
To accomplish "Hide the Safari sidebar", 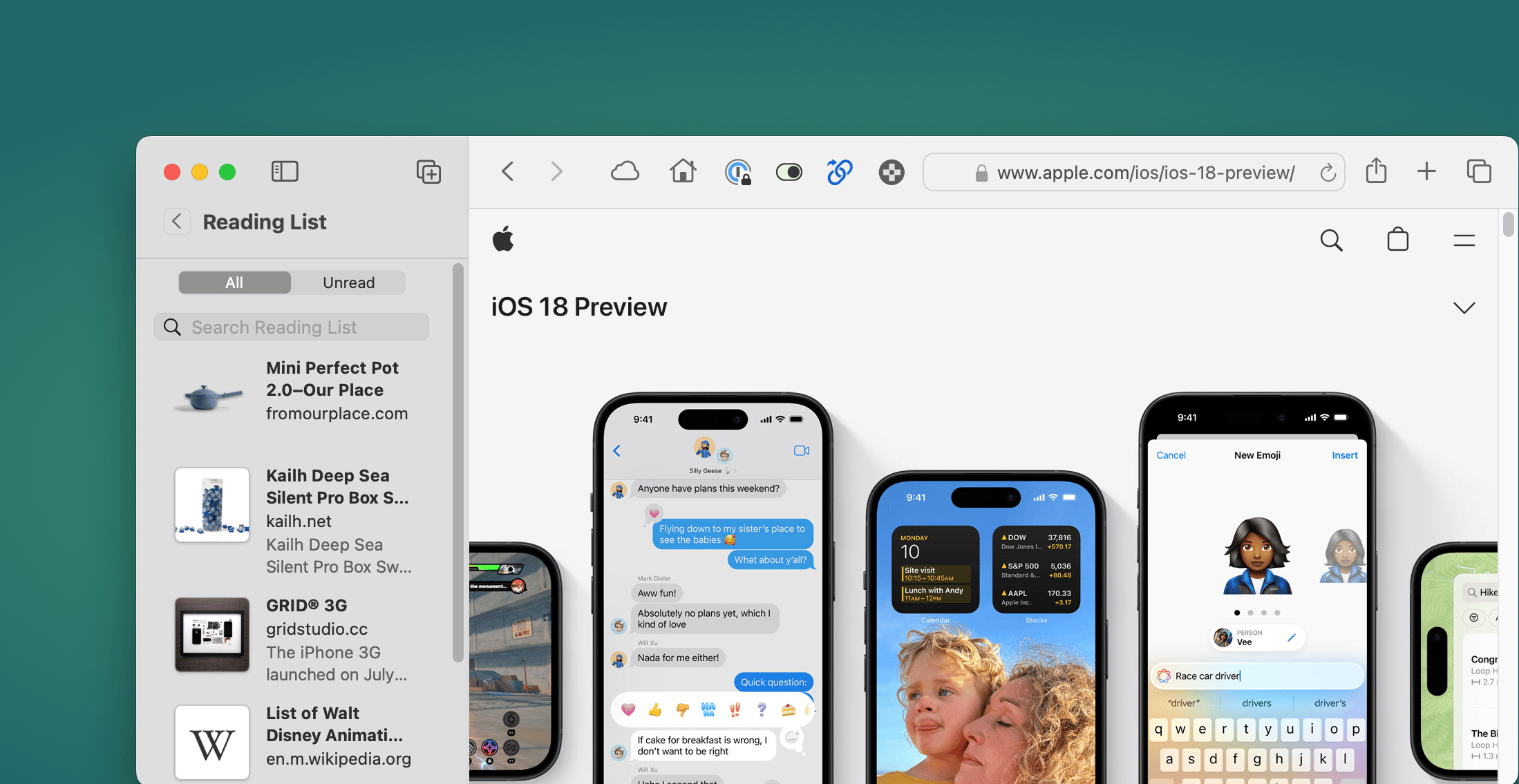I will click(285, 171).
